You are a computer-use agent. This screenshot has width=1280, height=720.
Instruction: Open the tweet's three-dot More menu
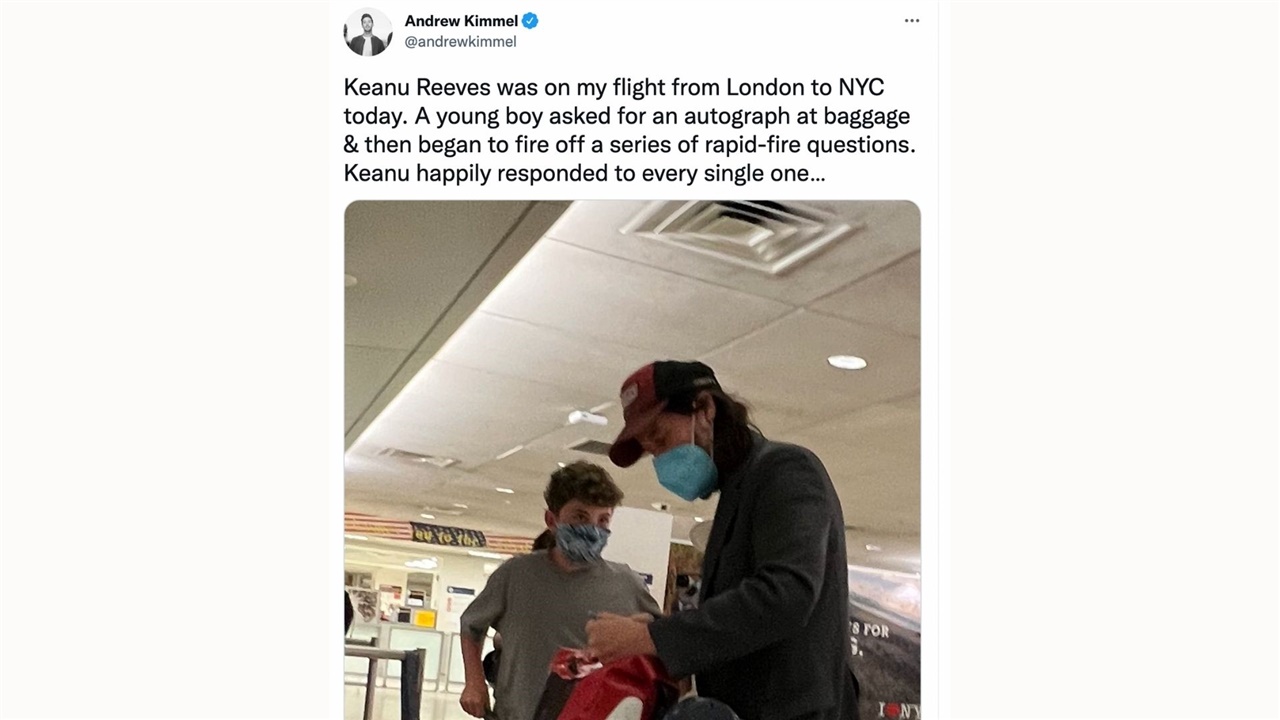tap(911, 21)
